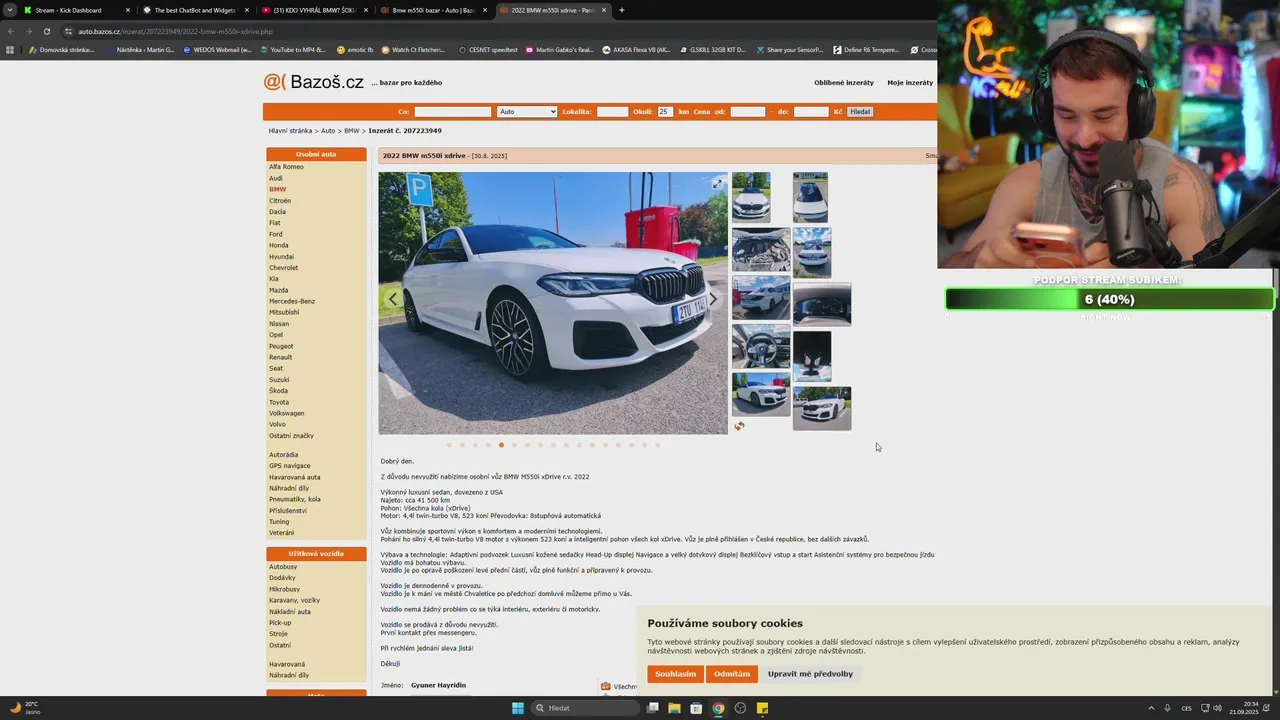Click the Bazoš.cz logo
Screen dimensions: 1280x720
click(313, 82)
